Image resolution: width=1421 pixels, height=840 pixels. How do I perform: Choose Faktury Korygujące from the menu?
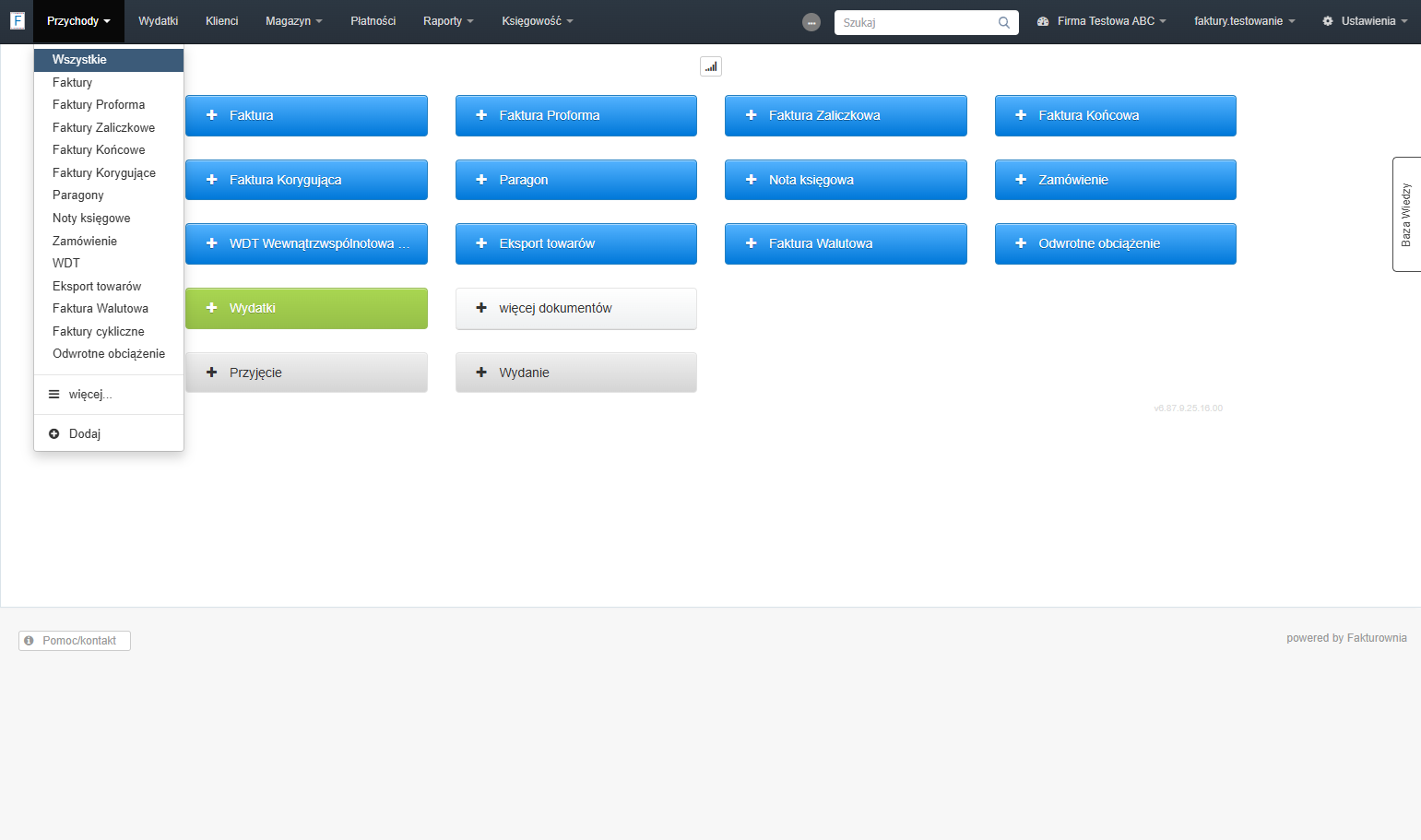[x=109, y=173]
